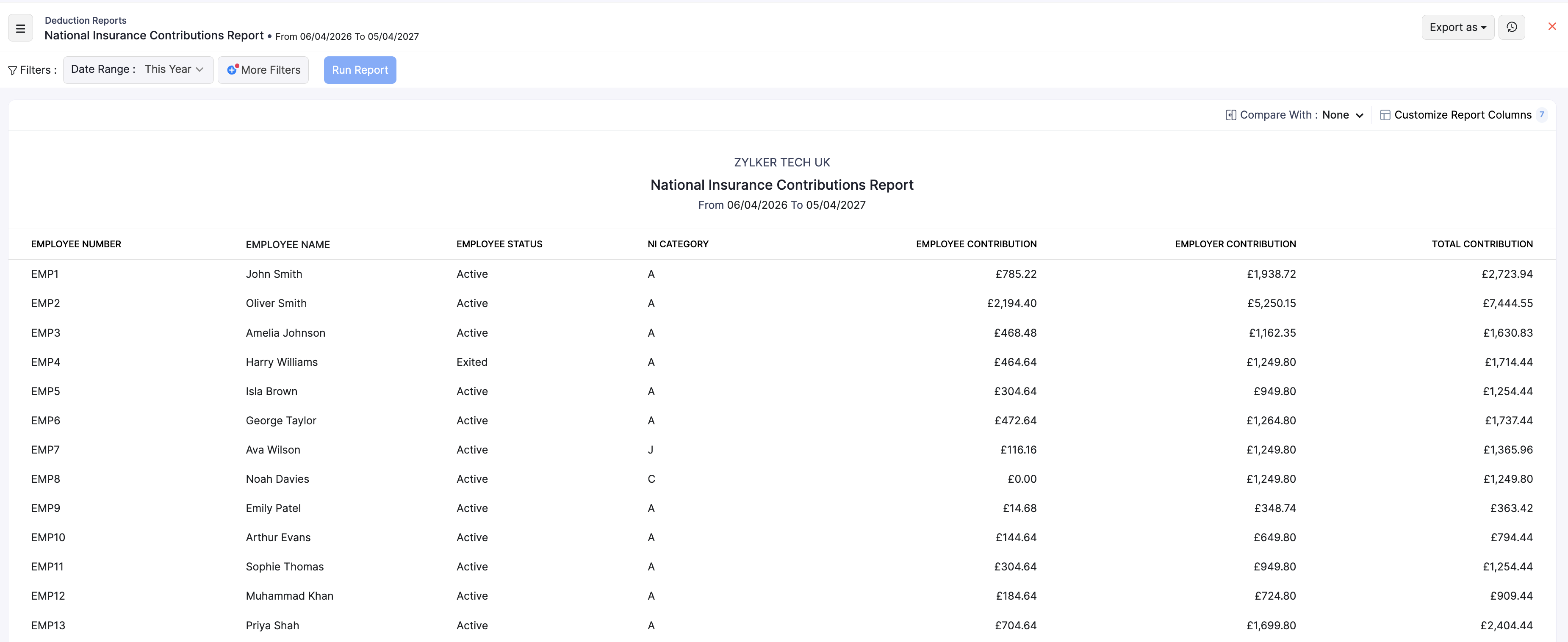Click the Run Report button
This screenshot has width=1568, height=642.
(x=360, y=70)
